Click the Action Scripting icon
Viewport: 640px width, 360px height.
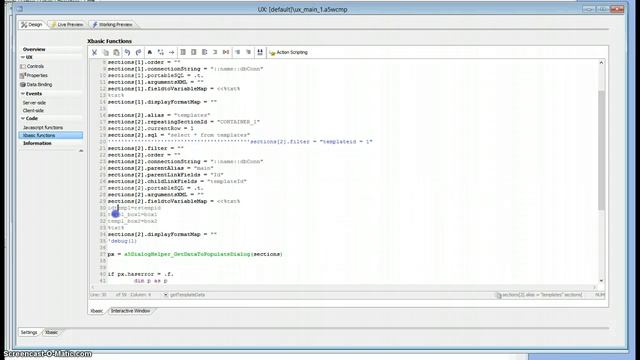tap(272, 53)
